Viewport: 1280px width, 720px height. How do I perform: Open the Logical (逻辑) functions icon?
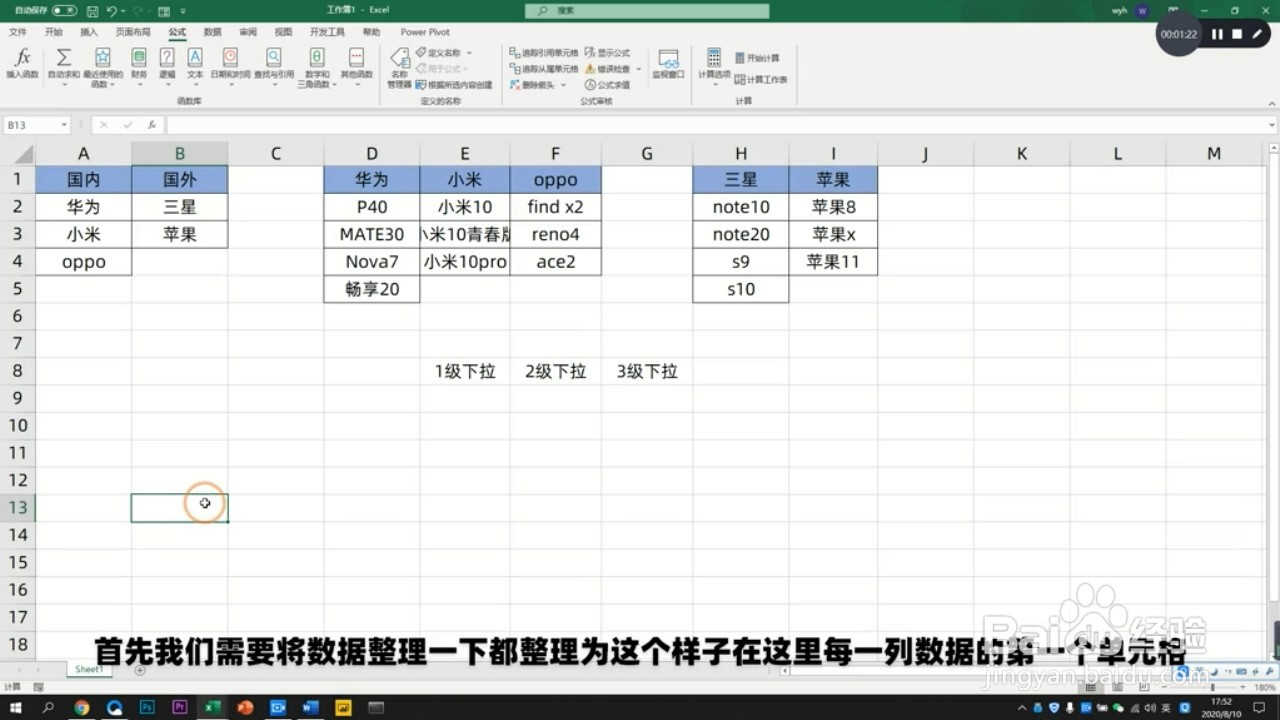coord(167,58)
